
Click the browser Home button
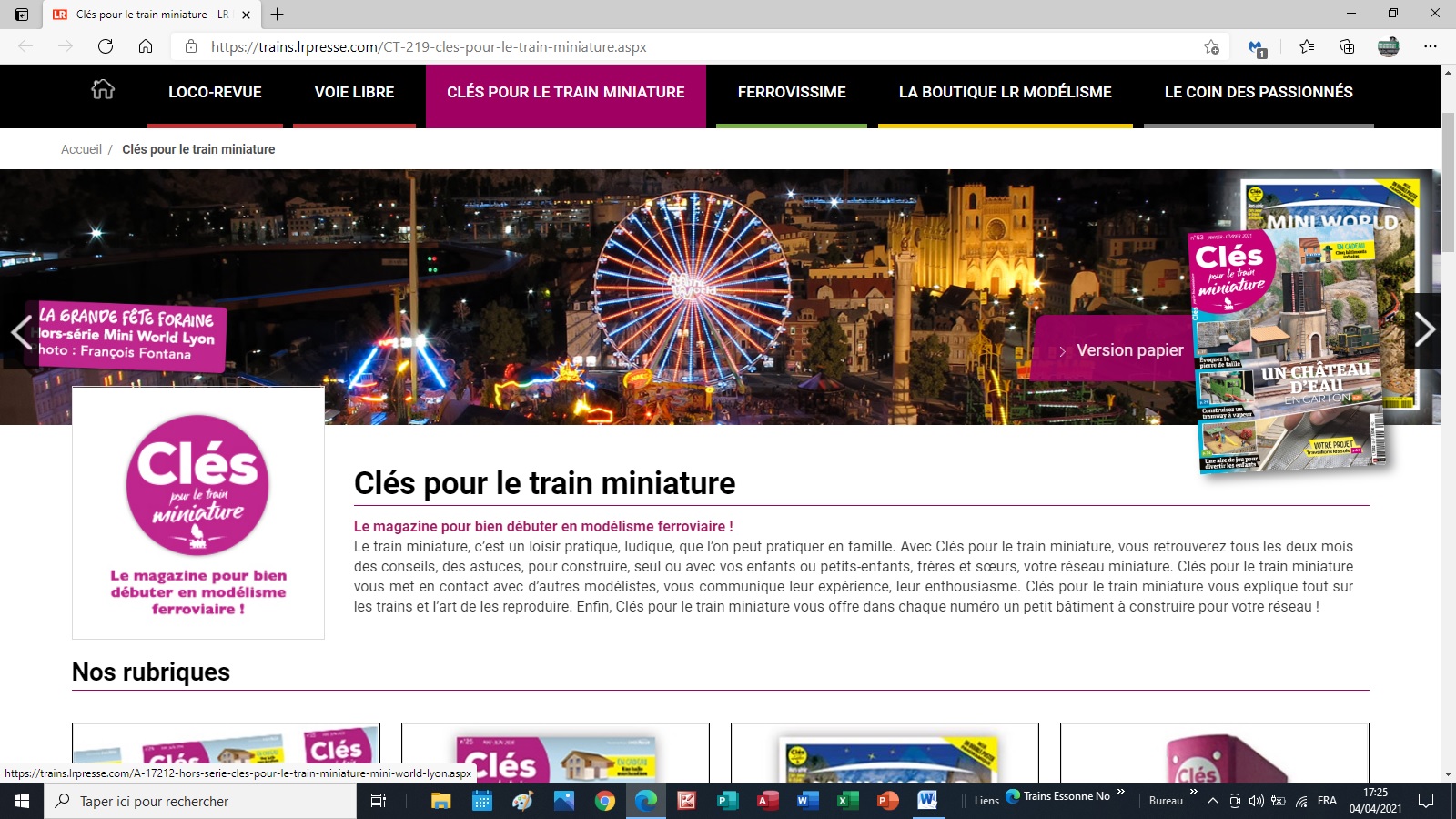(146, 46)
